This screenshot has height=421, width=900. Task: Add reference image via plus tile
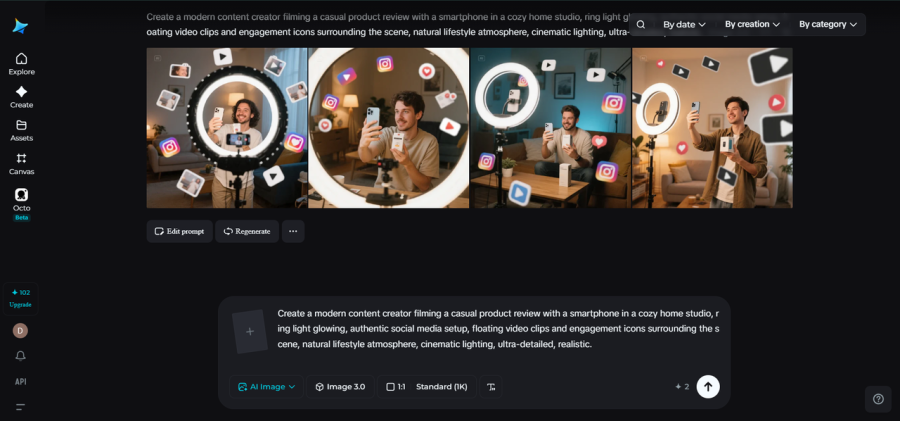250,331
